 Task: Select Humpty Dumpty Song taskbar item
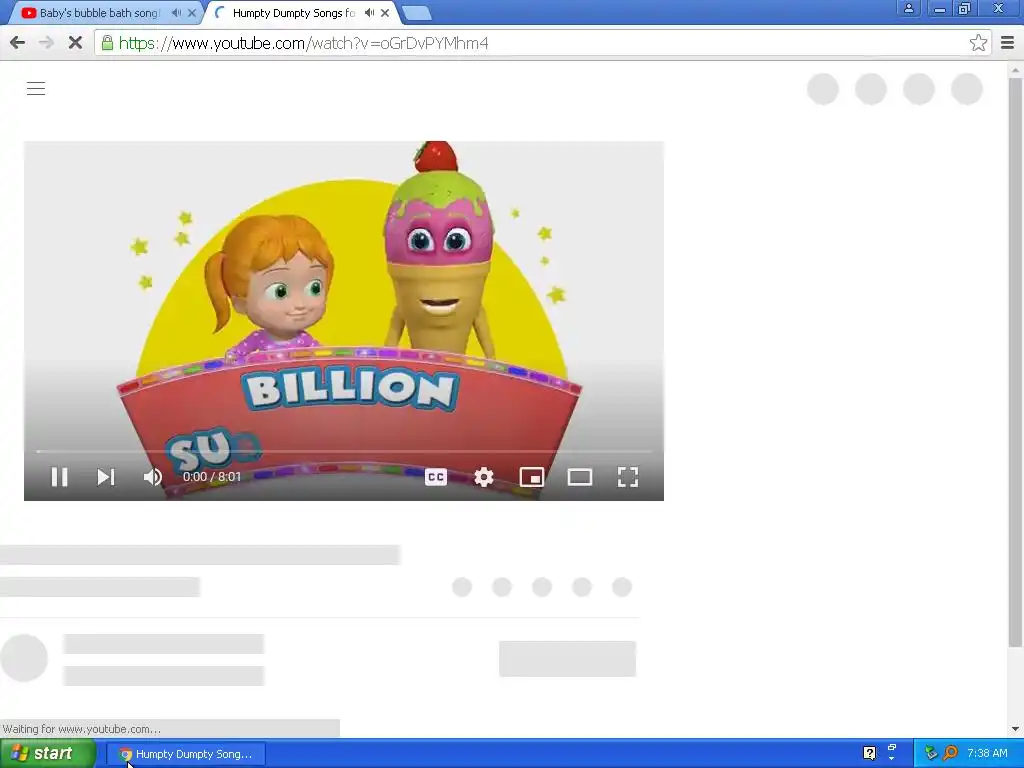185,754
